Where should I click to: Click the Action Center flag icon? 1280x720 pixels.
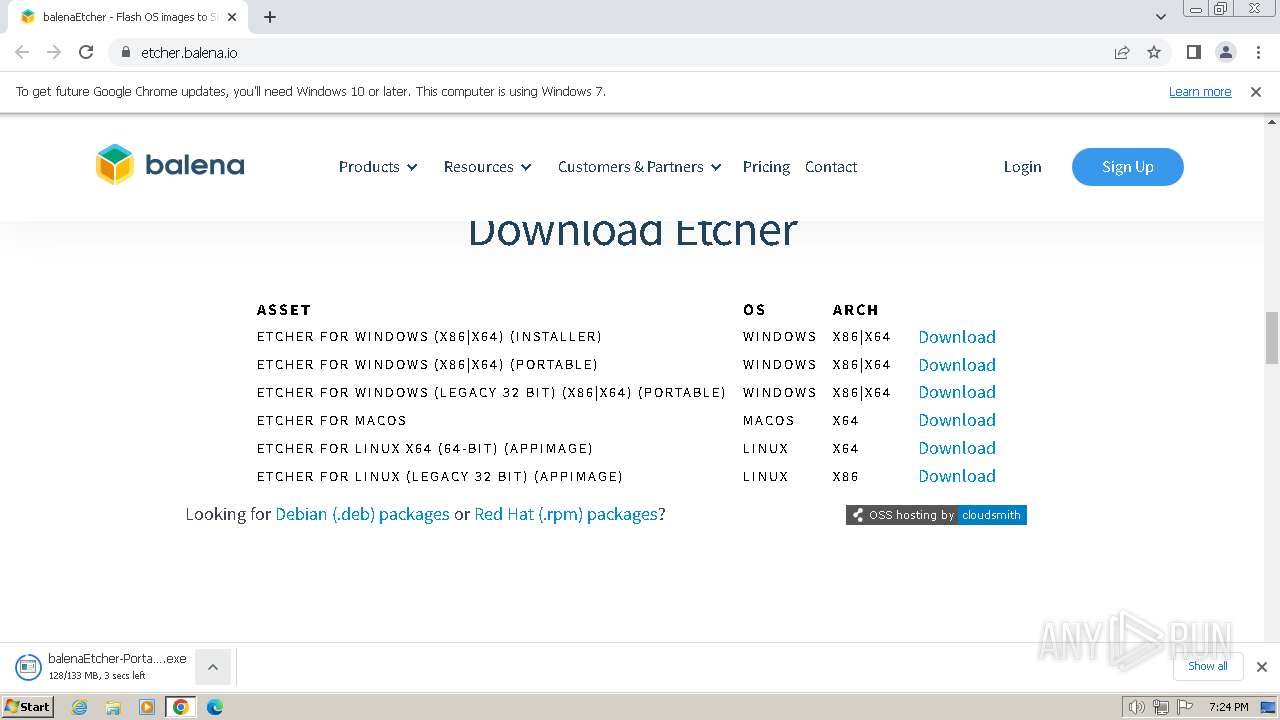pyautogui.click(x=1184, y=707)
